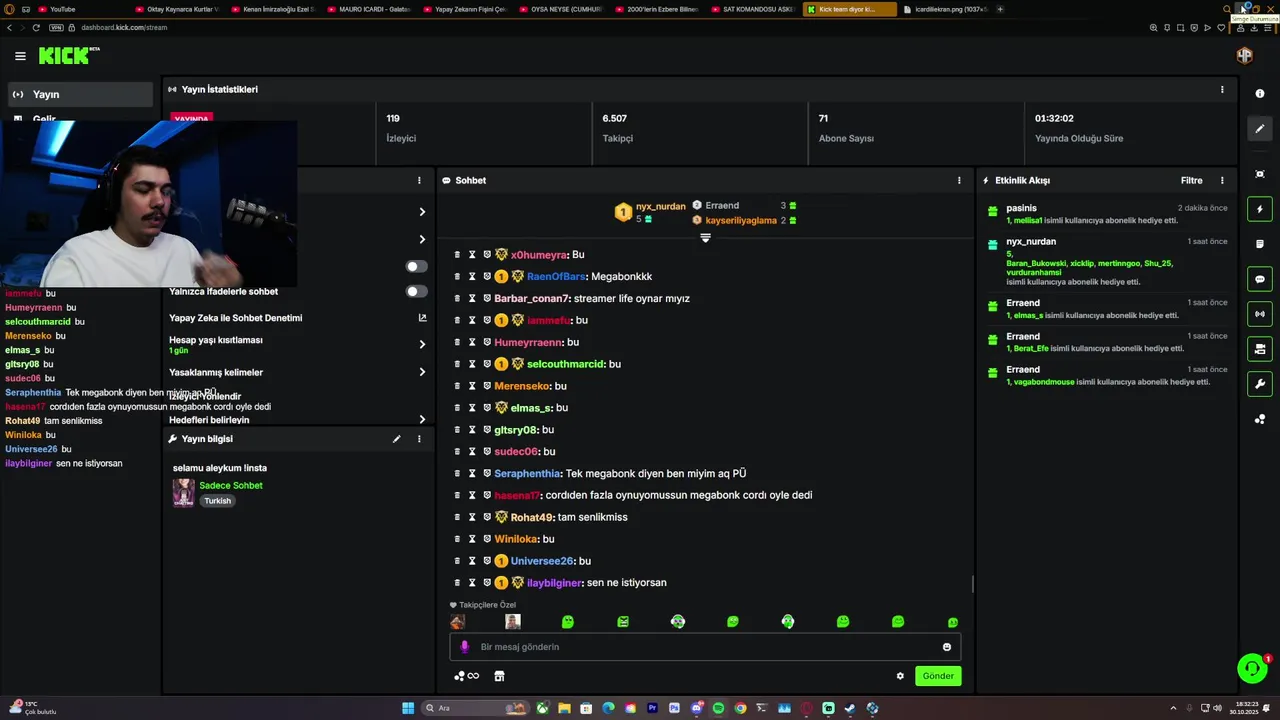Pick the second follower emote face thumbnail
This screenshot has width=1280, height=720.
point(513,622)
